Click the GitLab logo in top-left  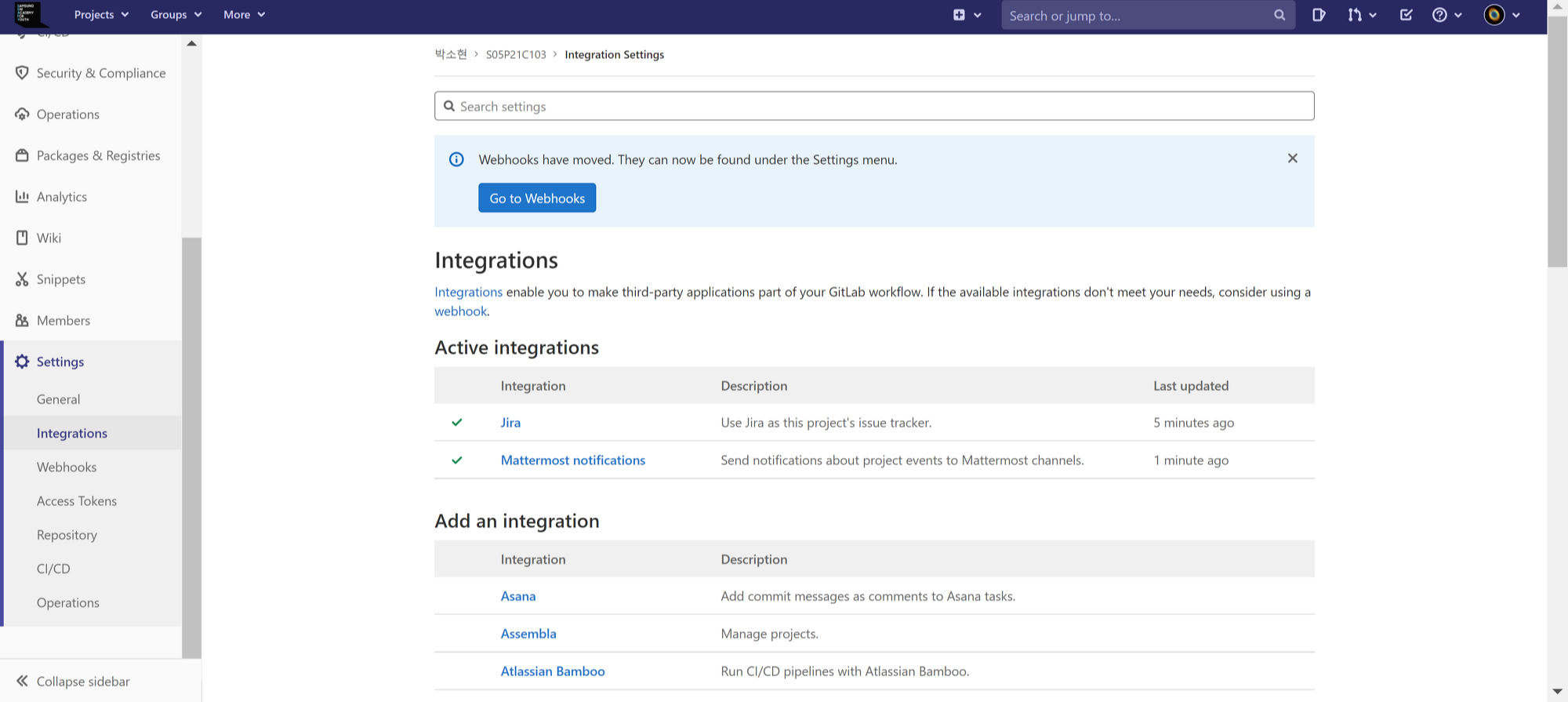27,14
